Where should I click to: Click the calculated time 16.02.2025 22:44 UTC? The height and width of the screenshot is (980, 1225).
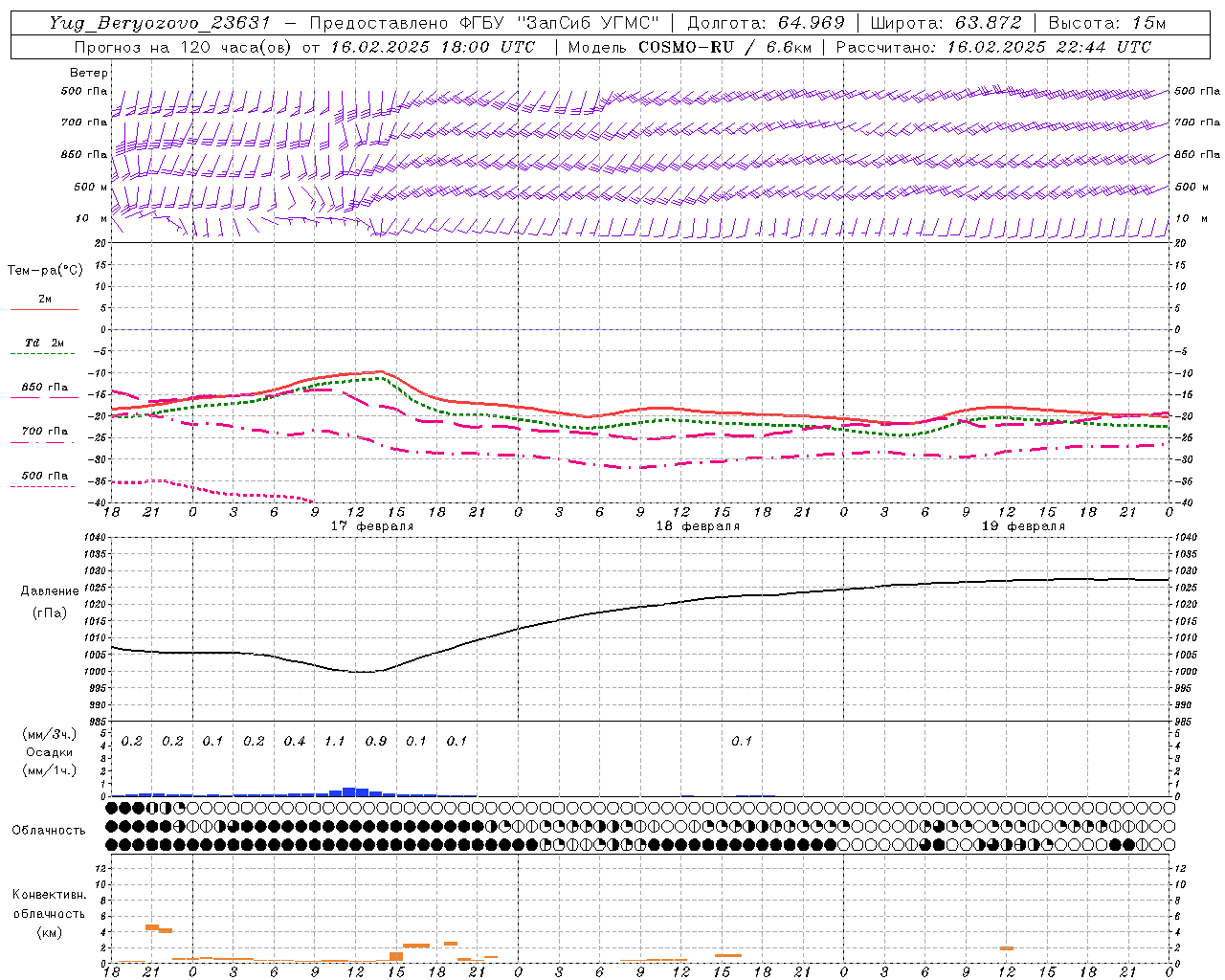click(1049, 47)
